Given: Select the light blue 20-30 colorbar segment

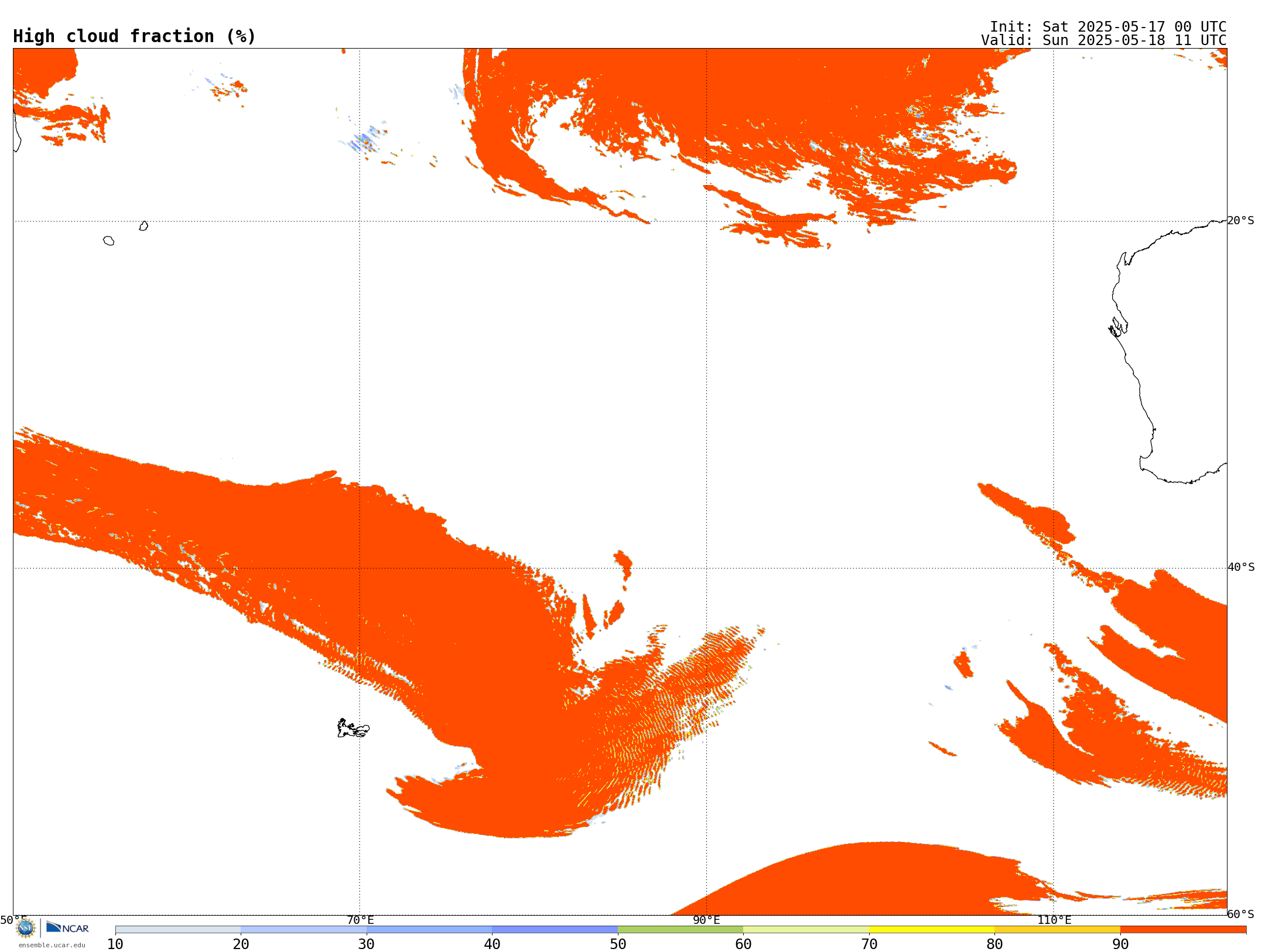Looking at the screenshot, I should (x=303, y=930).
